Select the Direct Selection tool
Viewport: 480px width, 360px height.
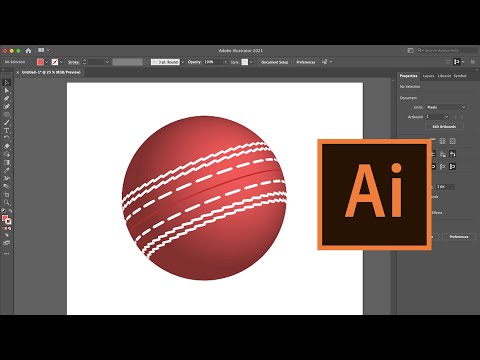pos(7,90)
